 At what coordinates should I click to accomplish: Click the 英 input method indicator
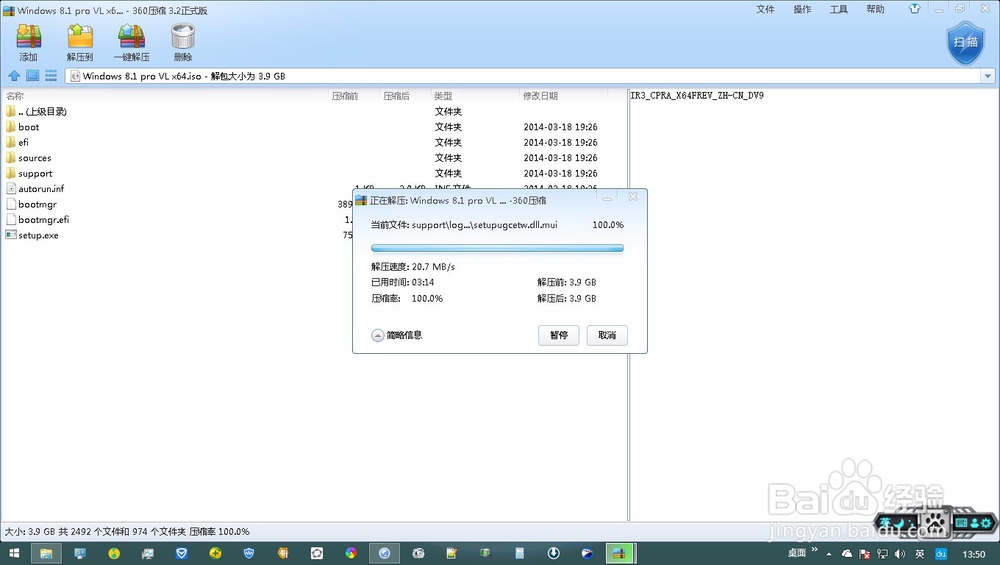pos(920,554)
